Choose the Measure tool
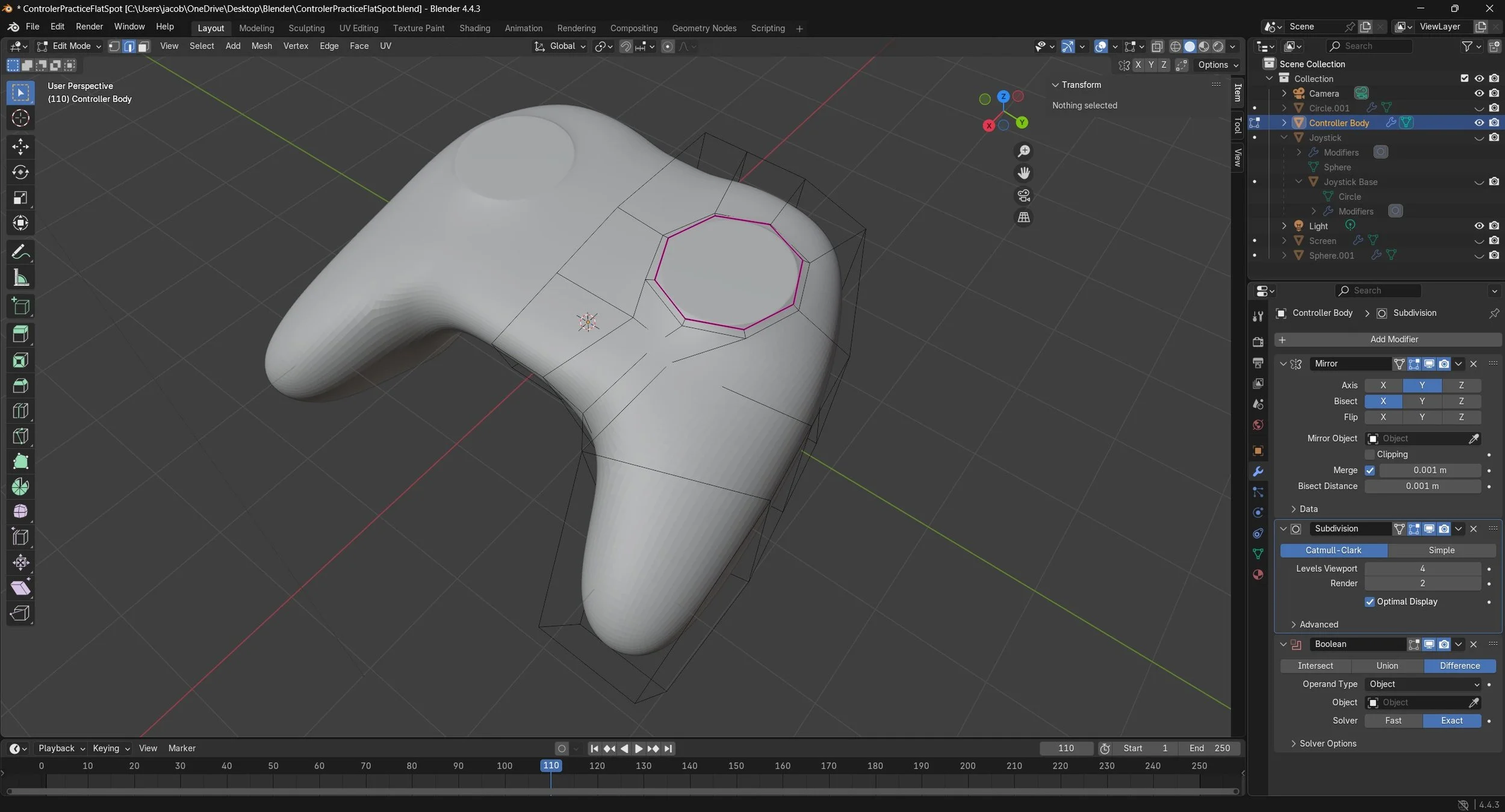 (x=20, y=277)
